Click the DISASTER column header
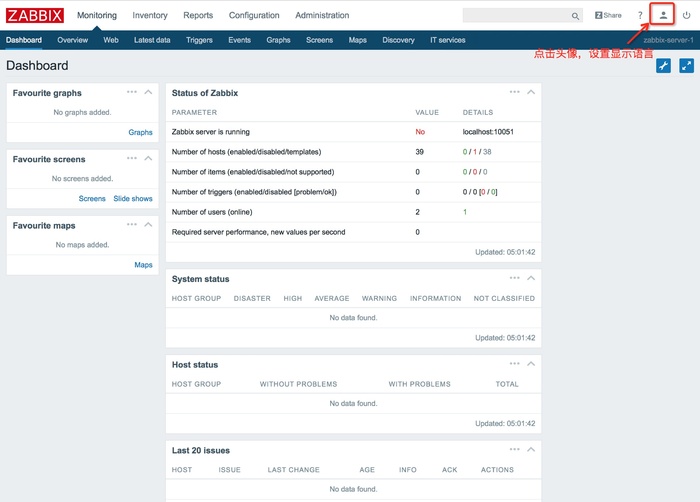Image resolution: width=700 pixels, height=502 pixels. point(252,298)
